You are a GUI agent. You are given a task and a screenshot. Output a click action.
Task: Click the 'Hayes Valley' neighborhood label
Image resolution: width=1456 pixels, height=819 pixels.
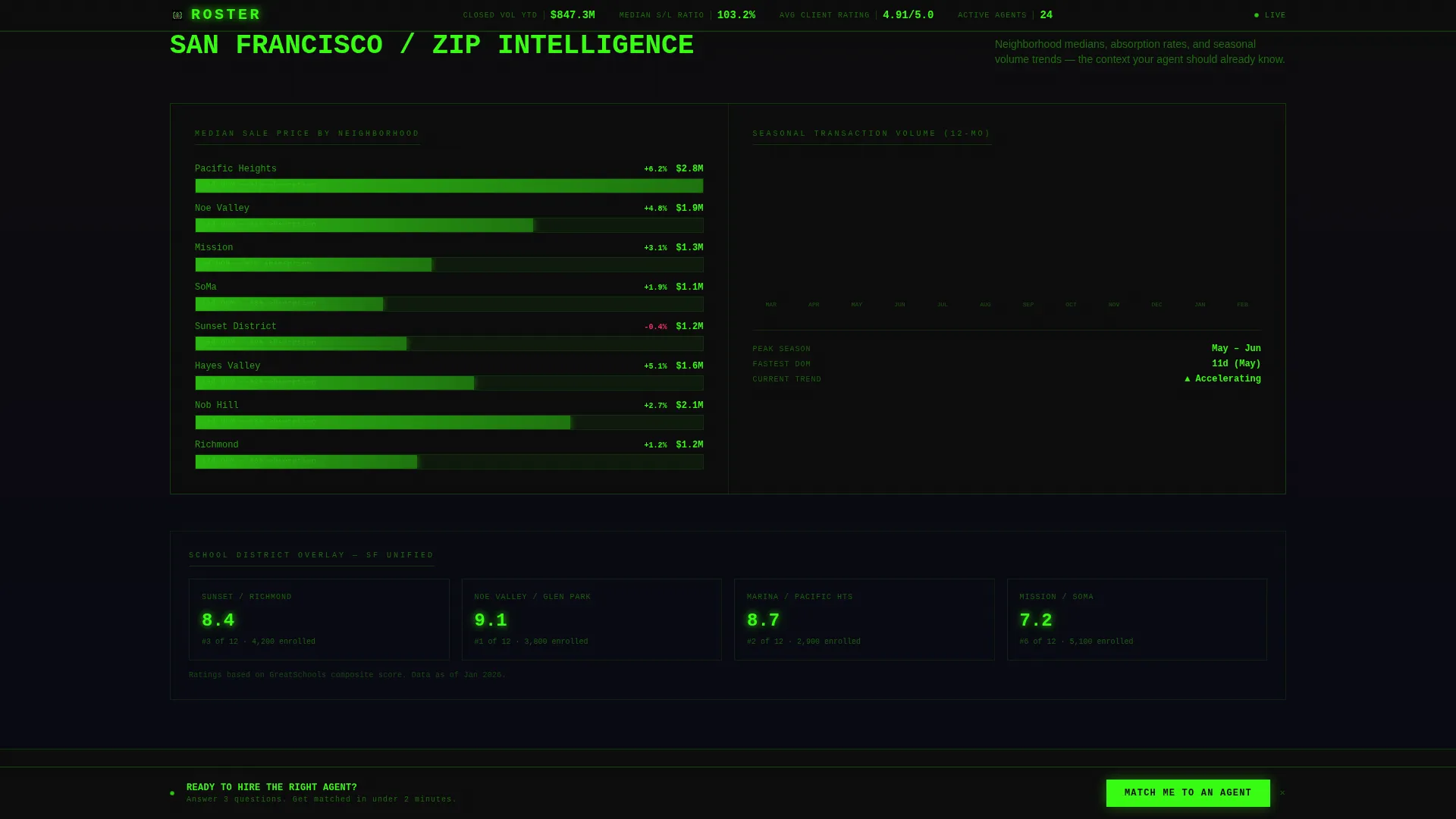227,366
